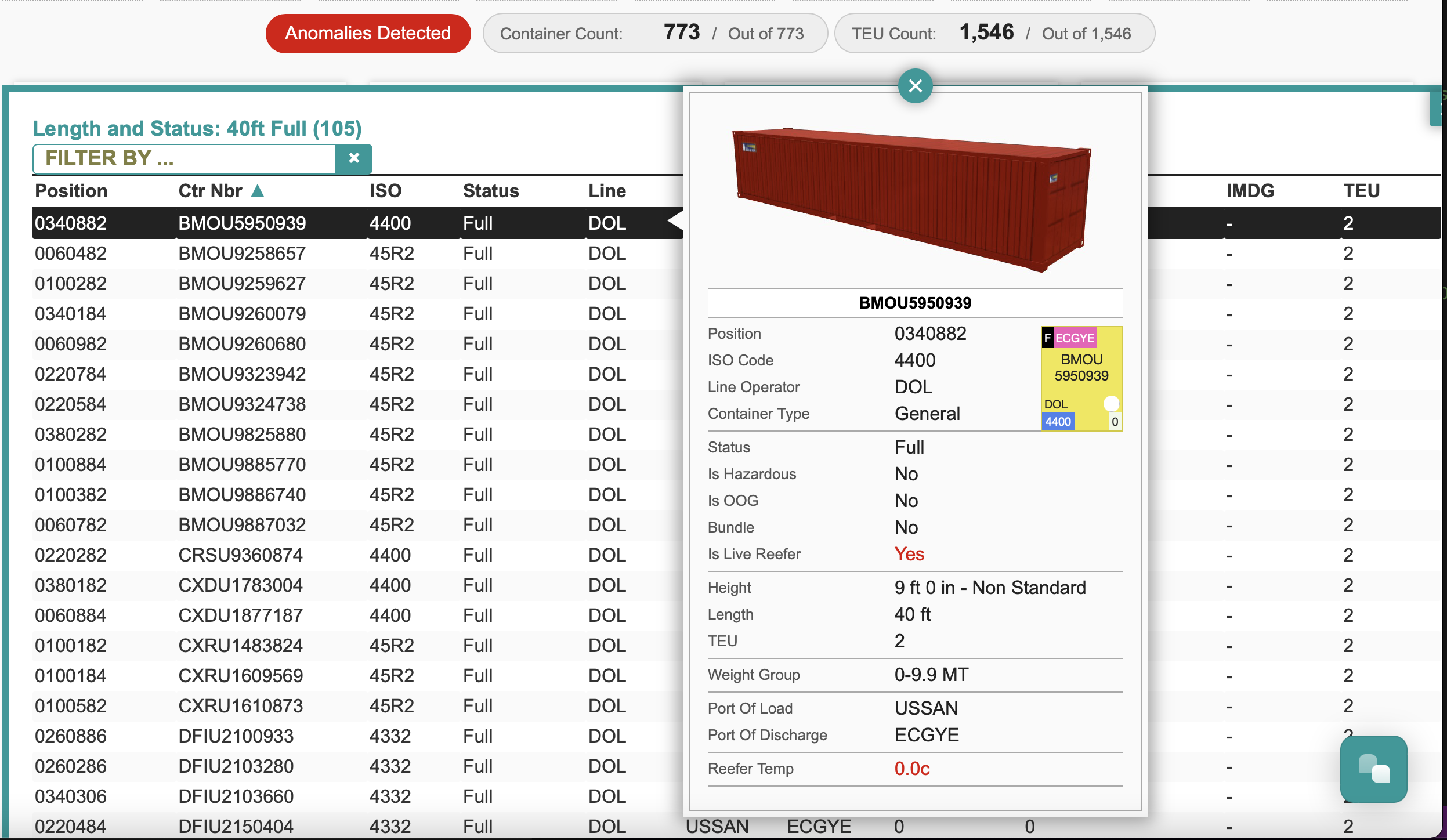Sort by IMDG column header
The image size is (1447, 840).
coord(1250,191)
